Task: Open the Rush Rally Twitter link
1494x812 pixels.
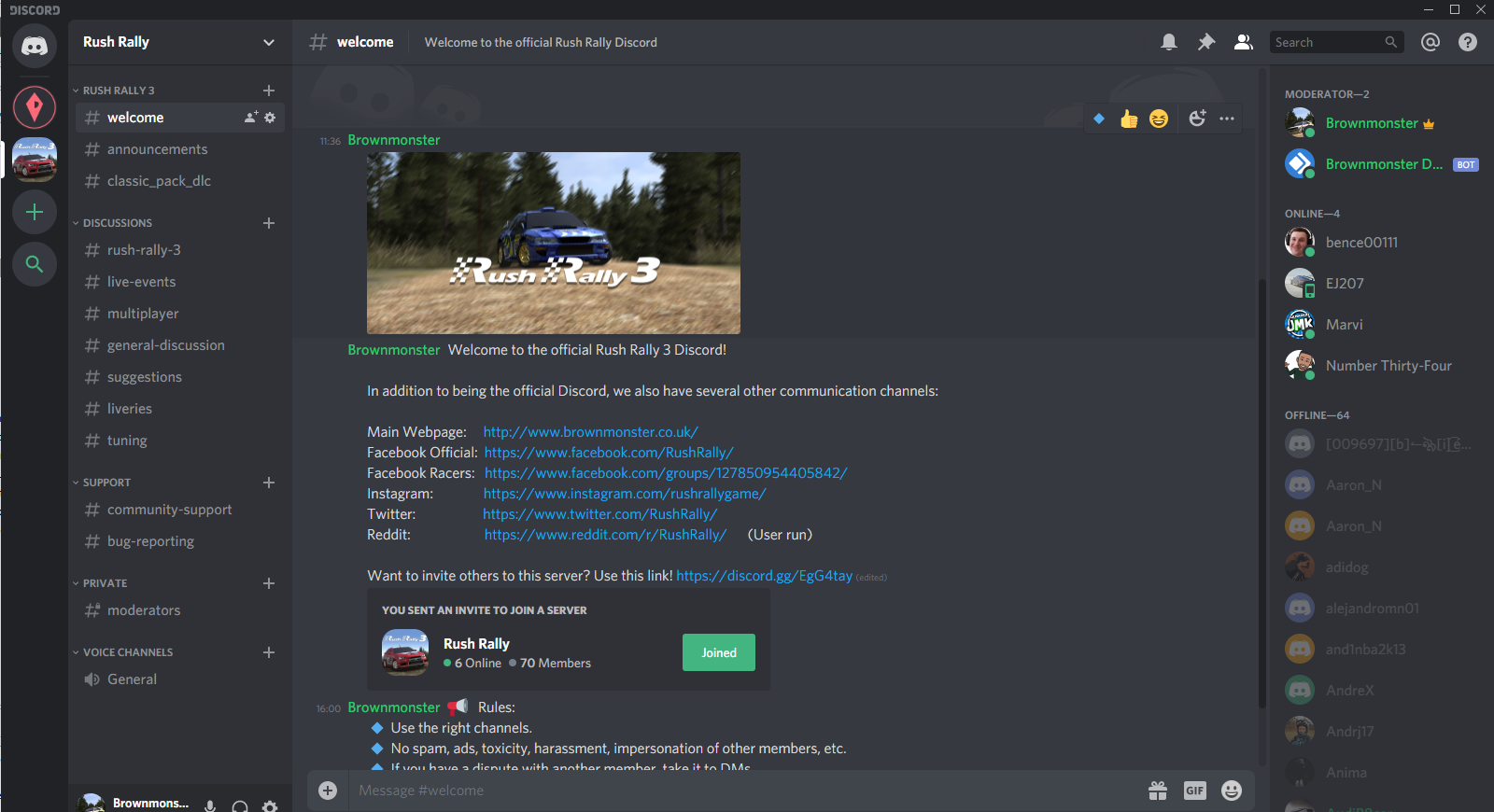Action: coord(599,514)
